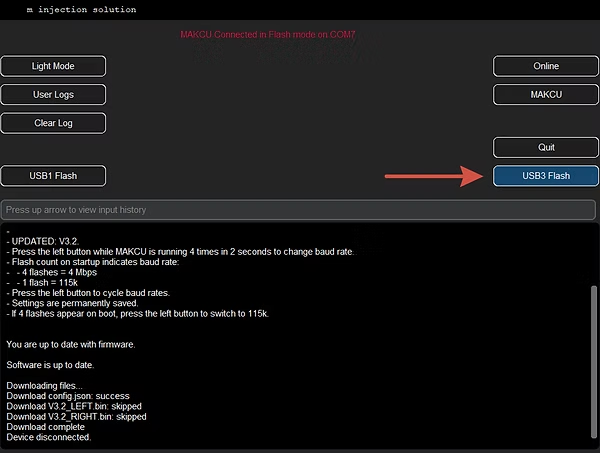Screen dimensions: 600x453
Task: Click the Online button
Action: [545, 66]
